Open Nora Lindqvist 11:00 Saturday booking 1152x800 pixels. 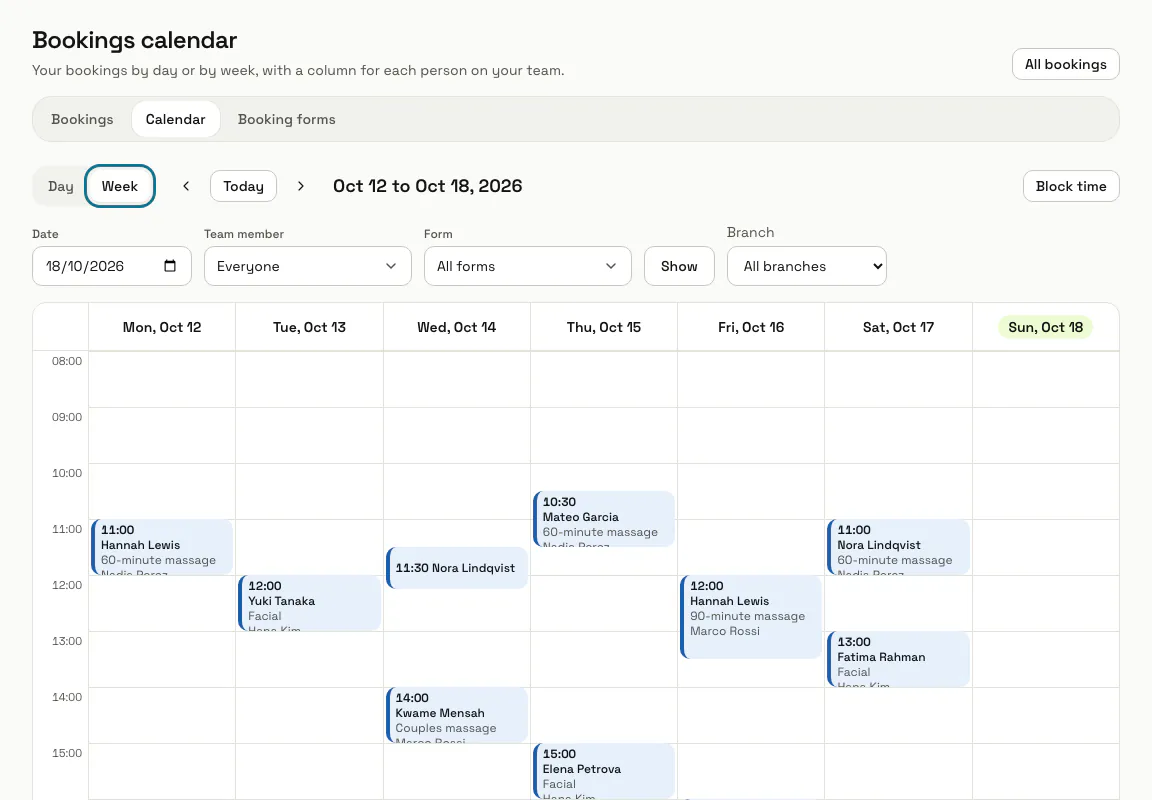[899, 547]
